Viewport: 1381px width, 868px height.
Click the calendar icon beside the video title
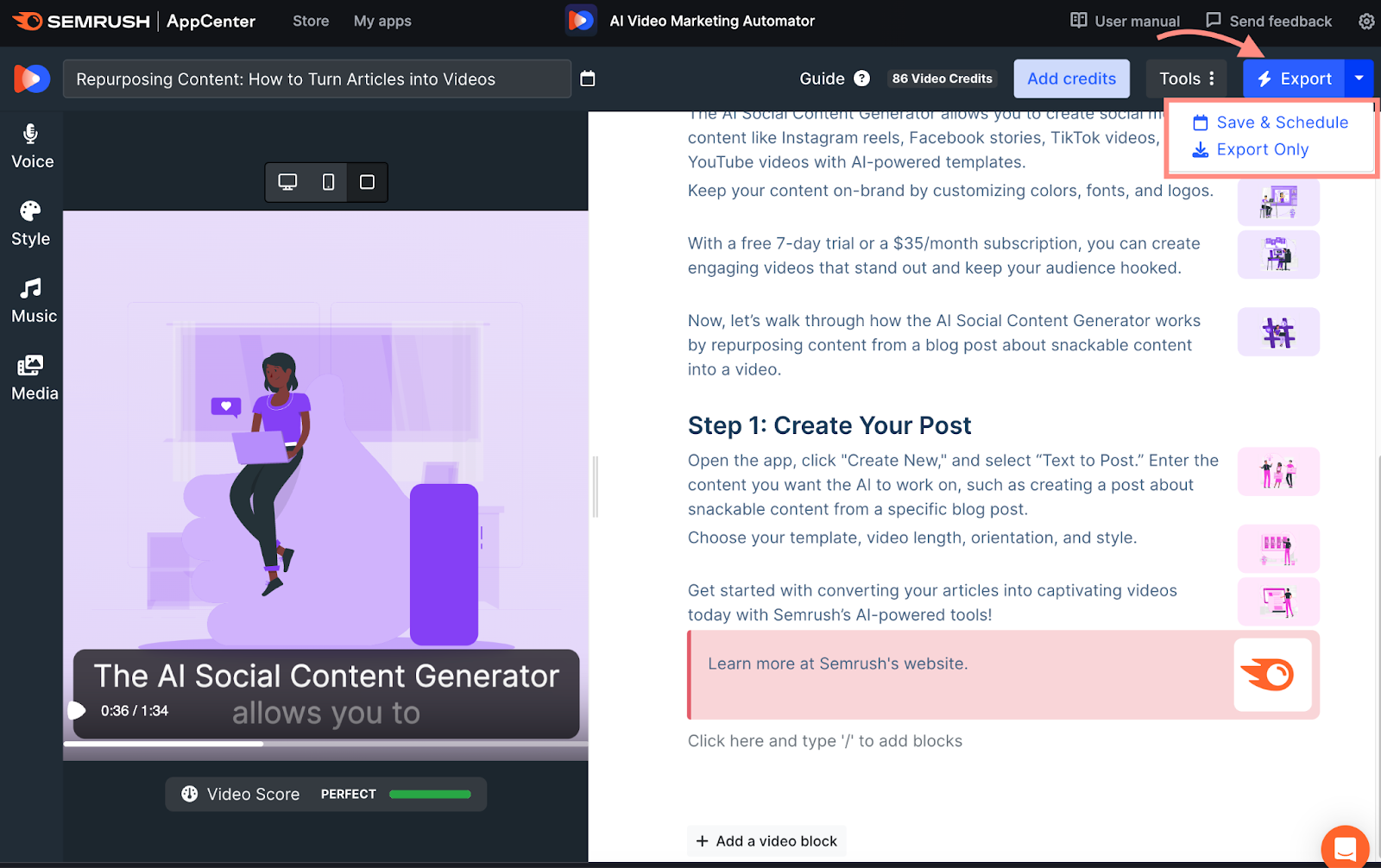588,79
